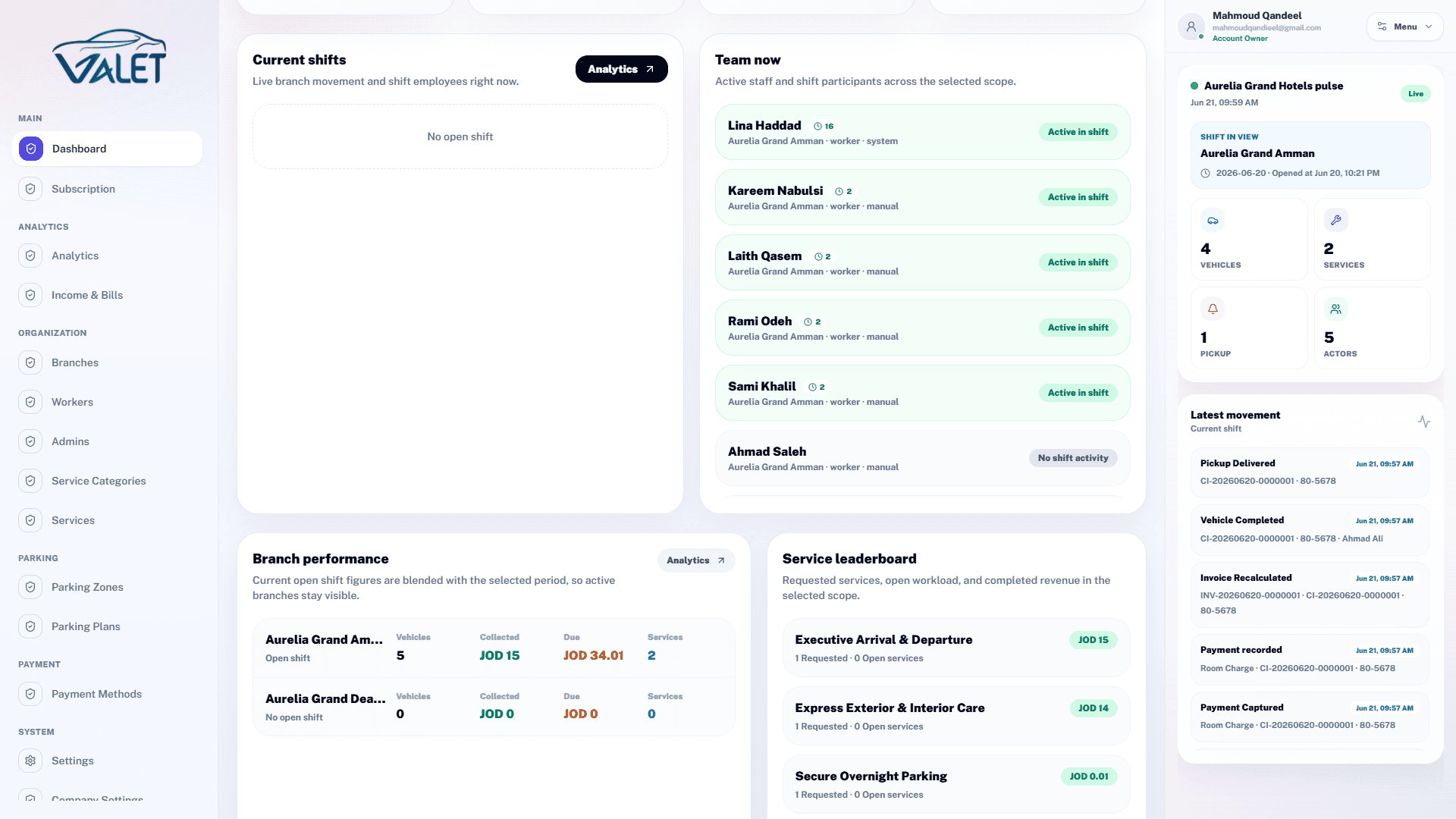Open Pickup Delivered movement entry
The image size is (1456, 819).
click(1310, 472)
